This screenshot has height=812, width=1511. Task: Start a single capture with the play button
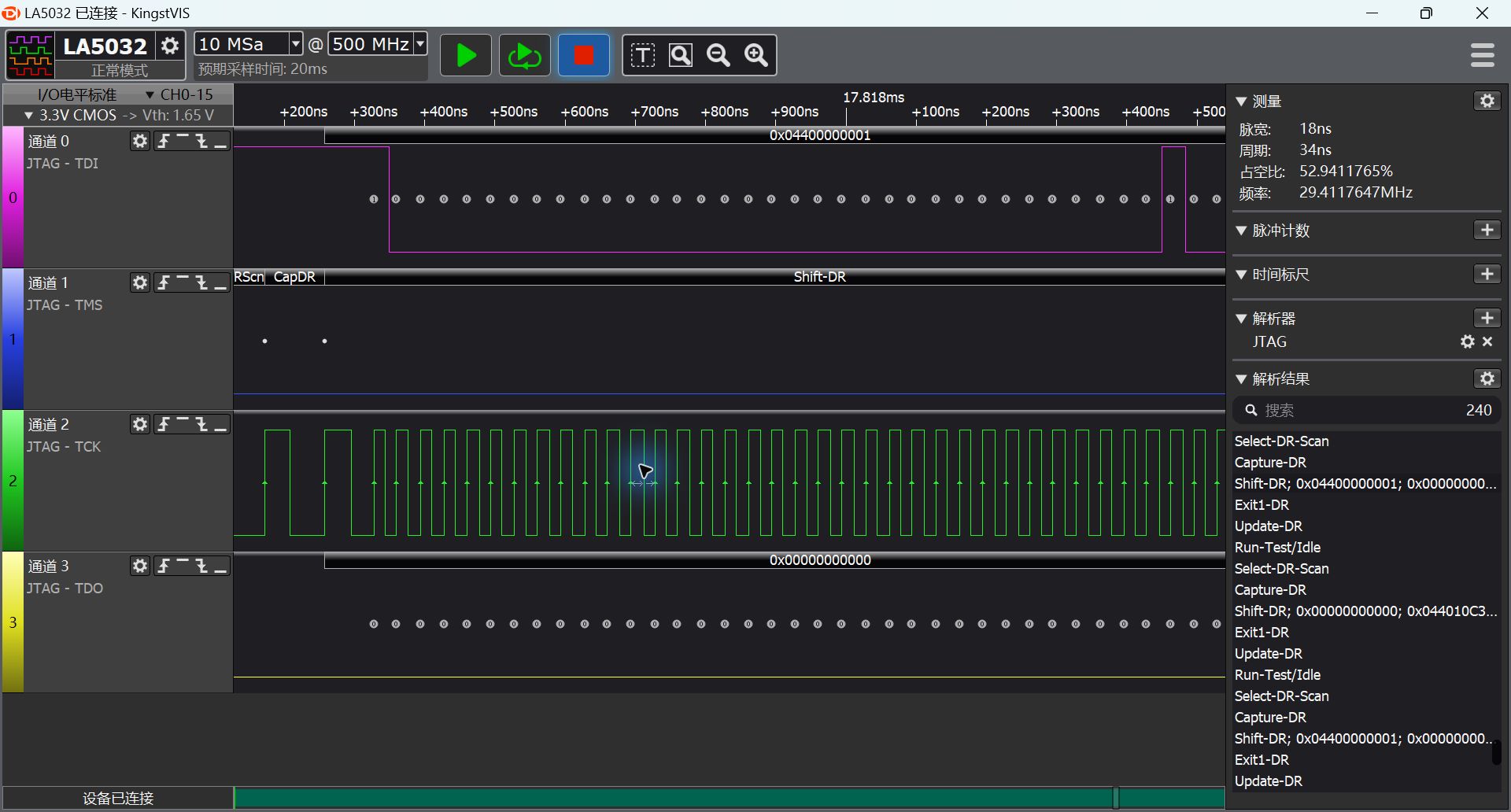coord(466,55)
